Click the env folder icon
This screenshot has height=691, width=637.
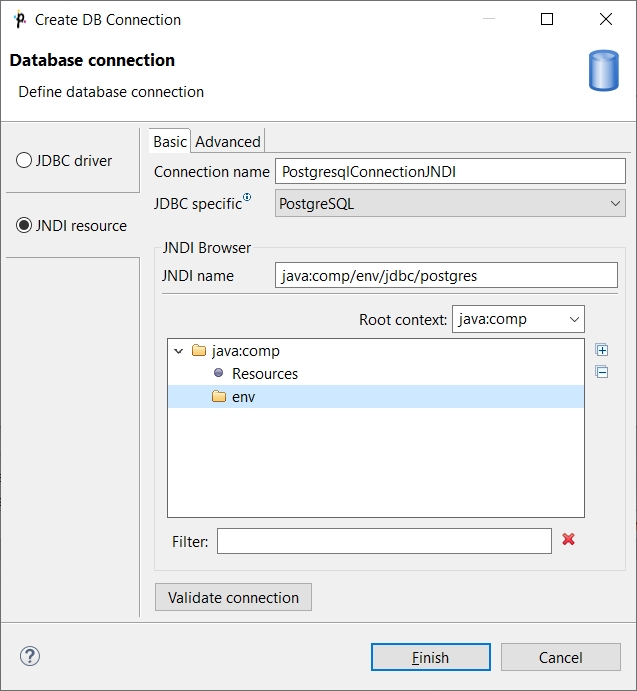(219, 397)
